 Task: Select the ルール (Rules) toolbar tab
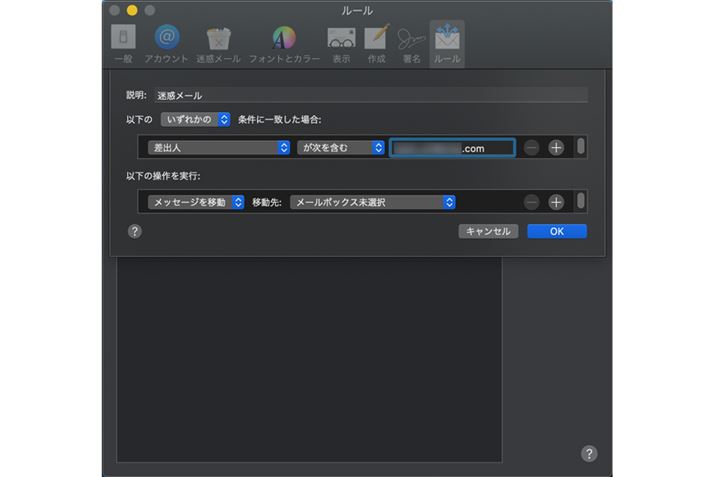[x=446, y=43]
